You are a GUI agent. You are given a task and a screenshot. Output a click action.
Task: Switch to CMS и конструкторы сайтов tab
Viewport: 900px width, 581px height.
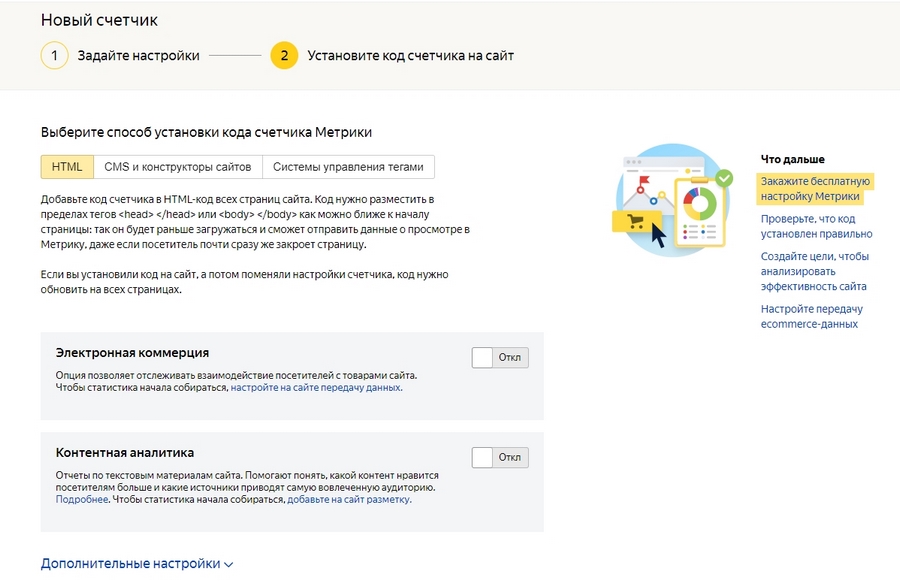point(178,167)
